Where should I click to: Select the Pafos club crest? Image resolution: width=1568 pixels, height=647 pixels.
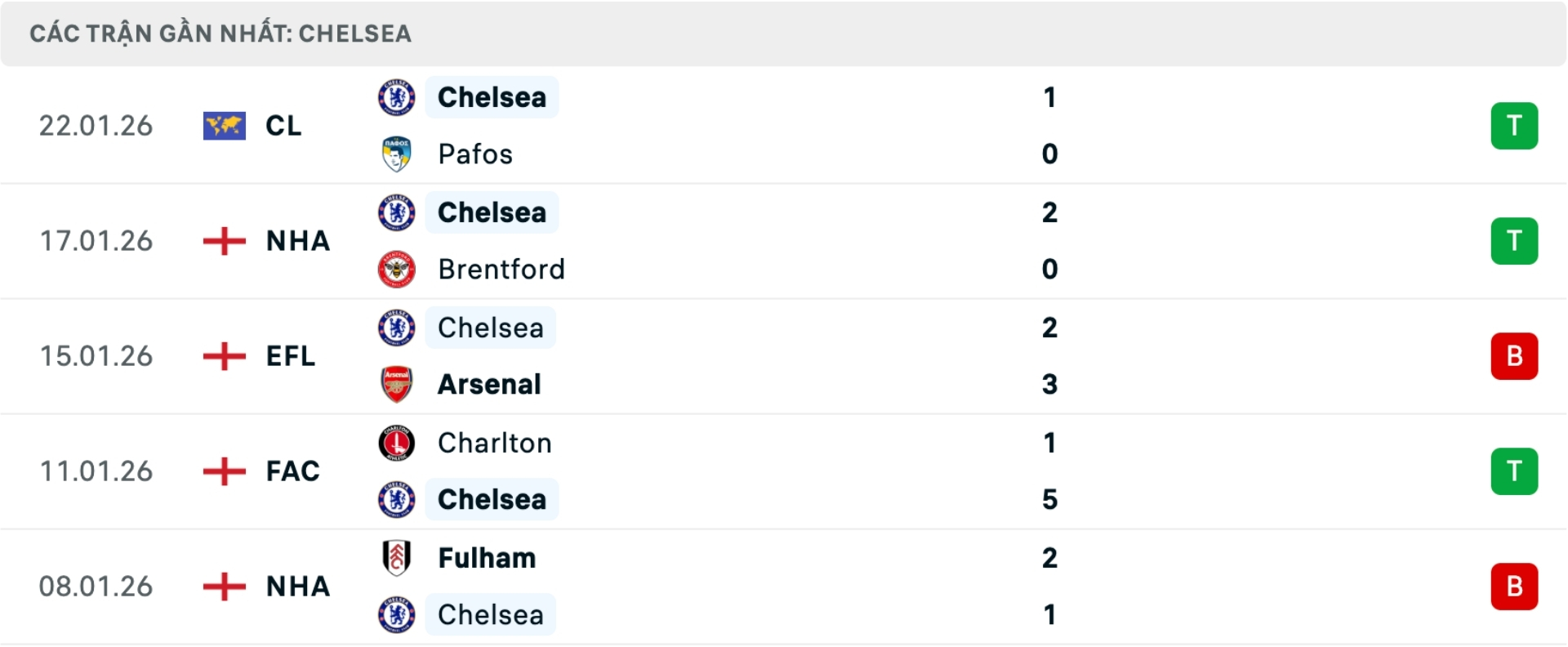click(x=397, y=154)
